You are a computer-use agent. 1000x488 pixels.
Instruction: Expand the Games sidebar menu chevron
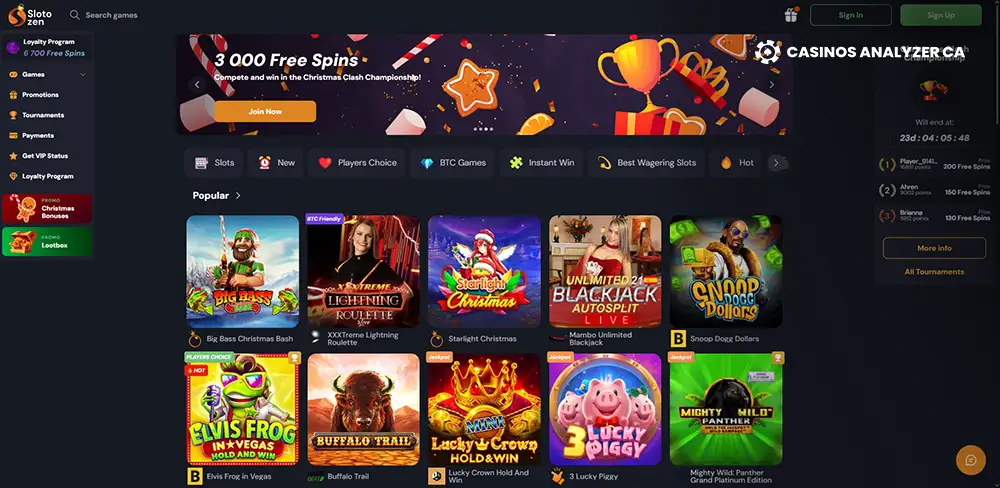[x=83, y=75]
